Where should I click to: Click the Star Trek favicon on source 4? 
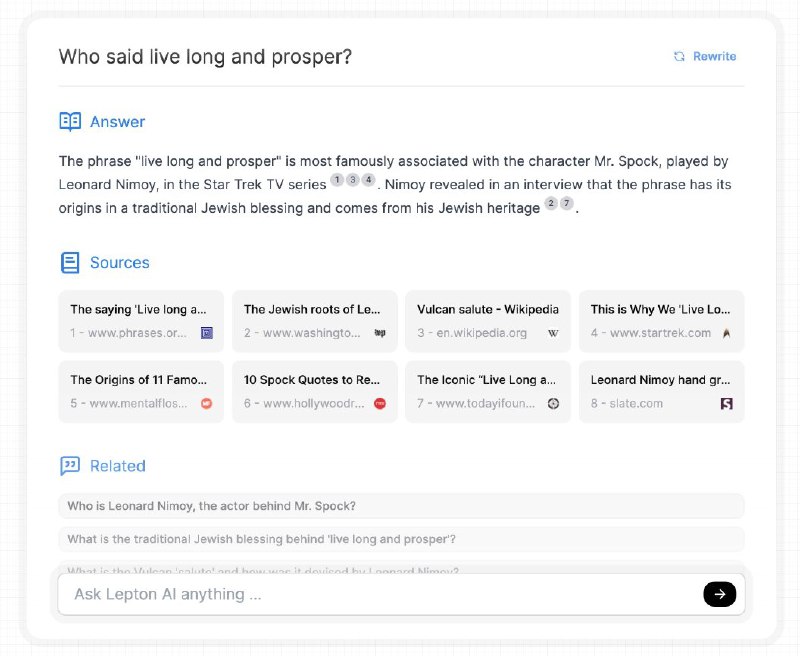click(727, 333)
